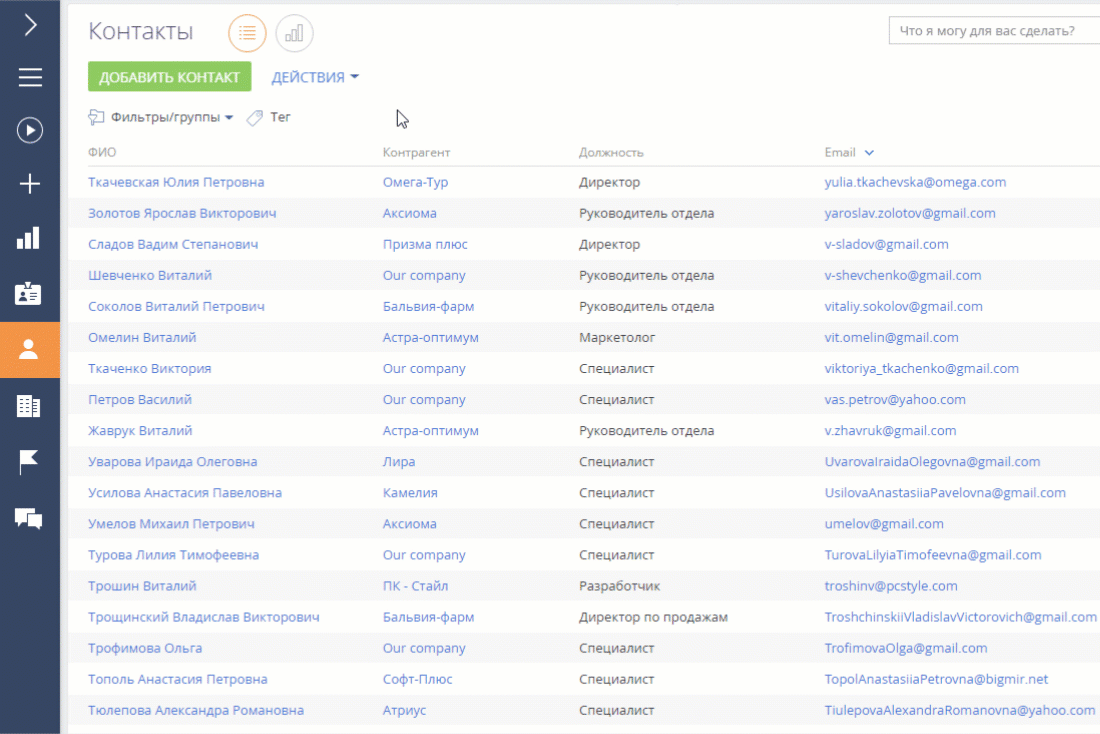Viewport: 1100px width, 734px height.
Task: Open contact Турова Лилия Тимофеевна
Action: pos(173,555)
